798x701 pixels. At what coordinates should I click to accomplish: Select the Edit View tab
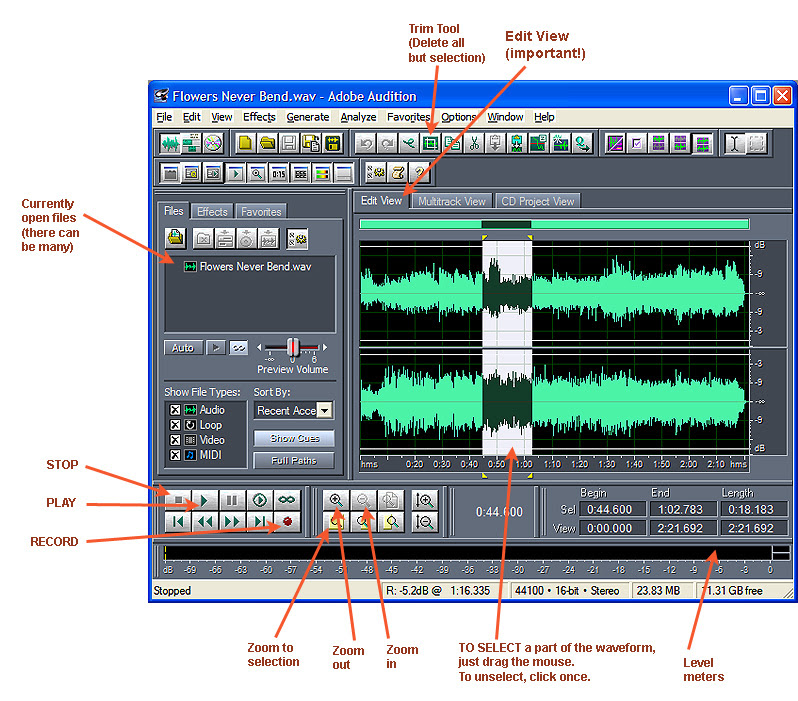(x=382, y=201)
